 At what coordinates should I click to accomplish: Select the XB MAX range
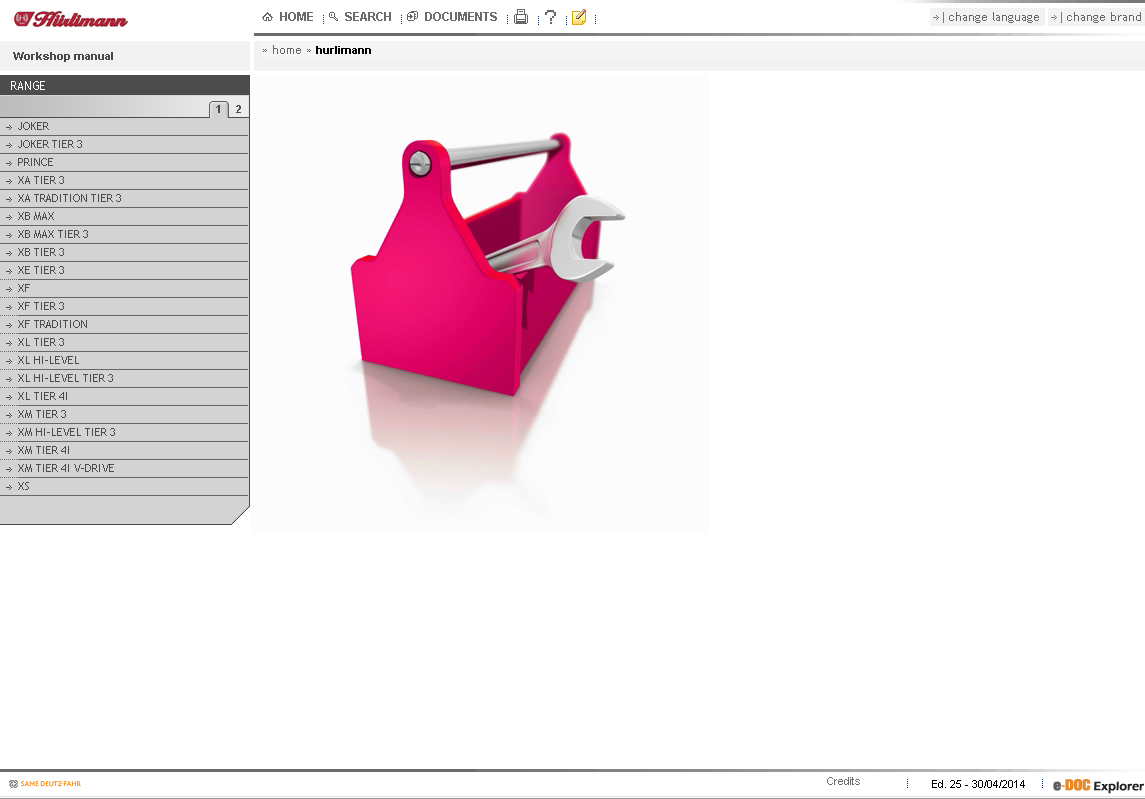[124, 216]
